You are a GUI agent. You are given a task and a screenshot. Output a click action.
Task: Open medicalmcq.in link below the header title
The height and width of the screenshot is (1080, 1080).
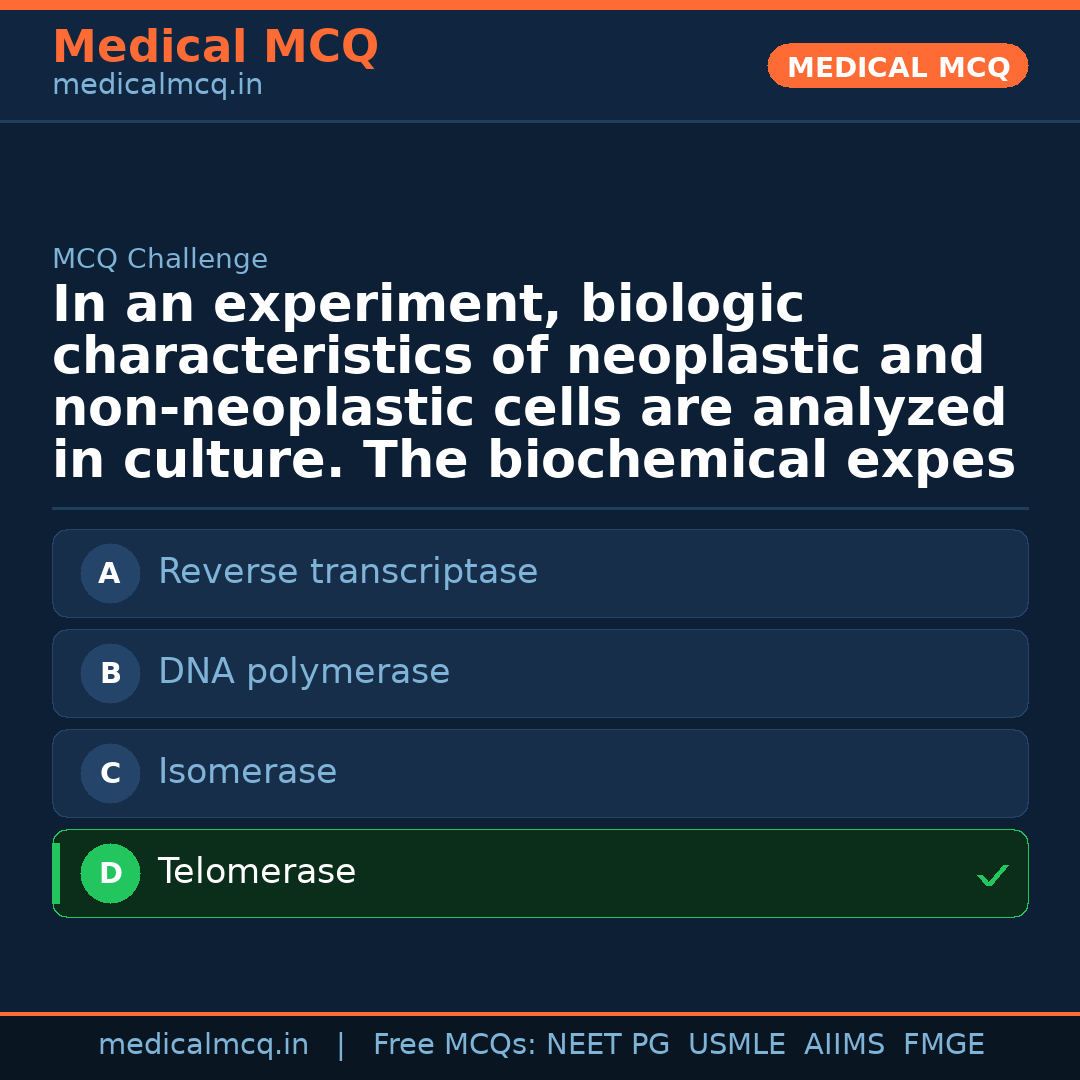coord(157,85)
